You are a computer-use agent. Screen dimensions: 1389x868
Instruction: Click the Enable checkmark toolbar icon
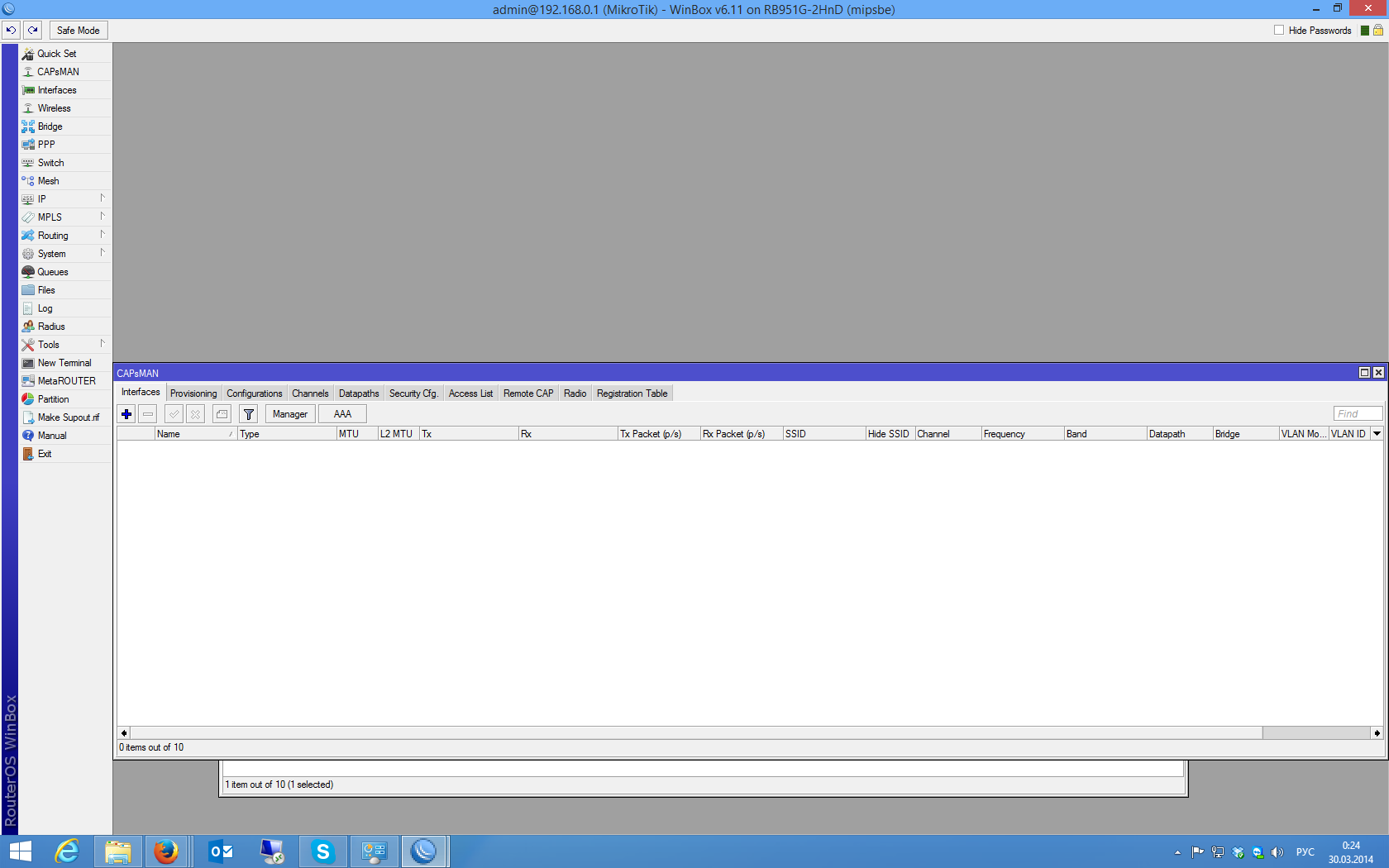174,414
